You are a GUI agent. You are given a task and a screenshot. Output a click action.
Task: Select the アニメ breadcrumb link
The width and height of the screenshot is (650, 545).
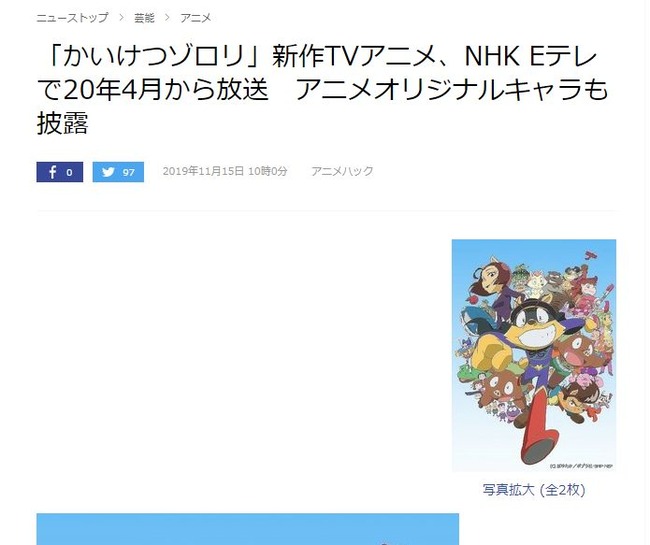tap(196, 18)
